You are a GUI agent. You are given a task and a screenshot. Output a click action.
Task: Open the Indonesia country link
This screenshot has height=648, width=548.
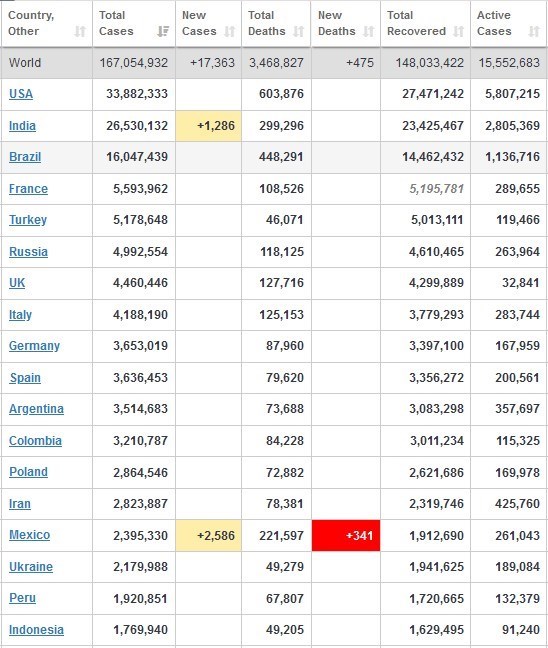point(36,630)
